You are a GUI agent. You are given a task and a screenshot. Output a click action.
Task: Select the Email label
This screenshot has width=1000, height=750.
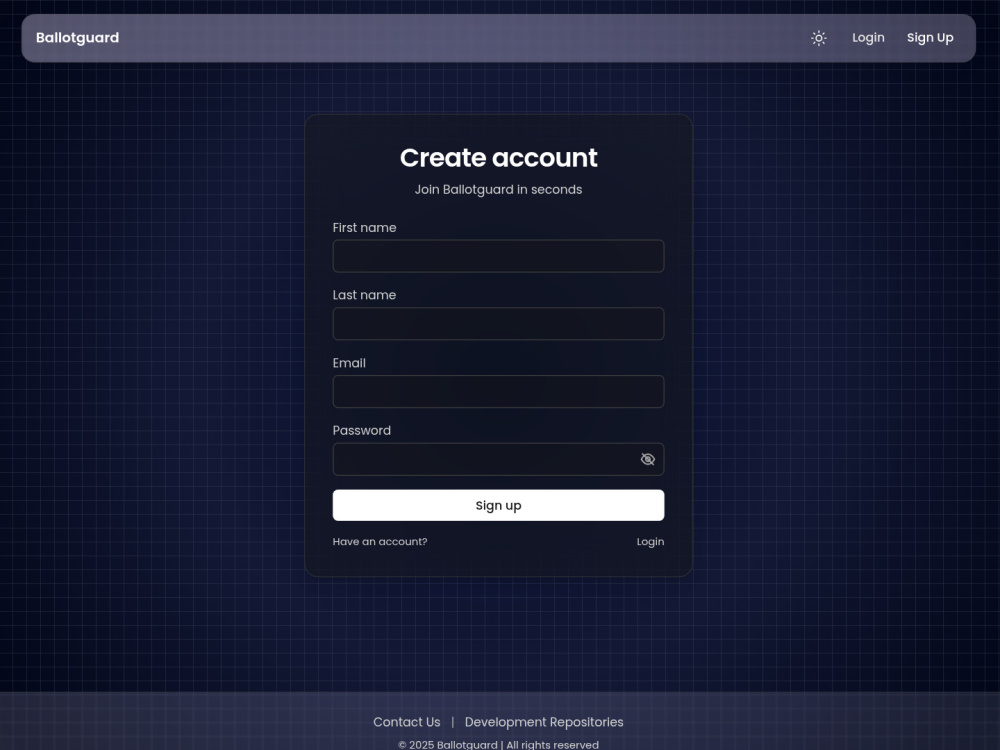[349, 363]
